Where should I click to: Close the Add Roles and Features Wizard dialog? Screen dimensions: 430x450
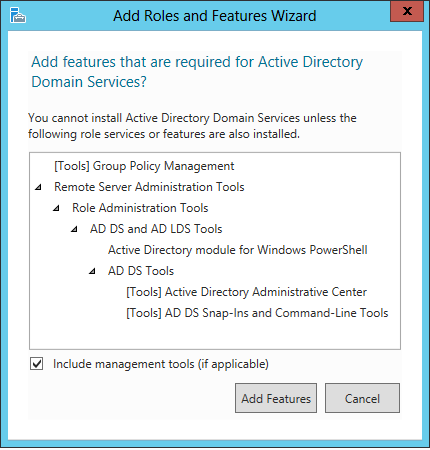(x=407, y=11)
